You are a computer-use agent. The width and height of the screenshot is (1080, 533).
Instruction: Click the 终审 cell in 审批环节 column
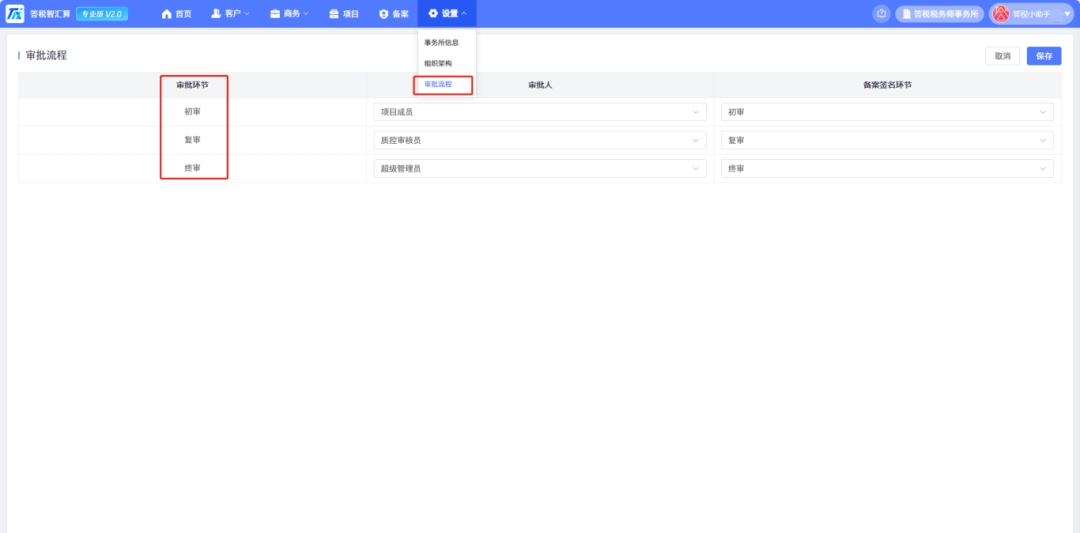(192, 168)
